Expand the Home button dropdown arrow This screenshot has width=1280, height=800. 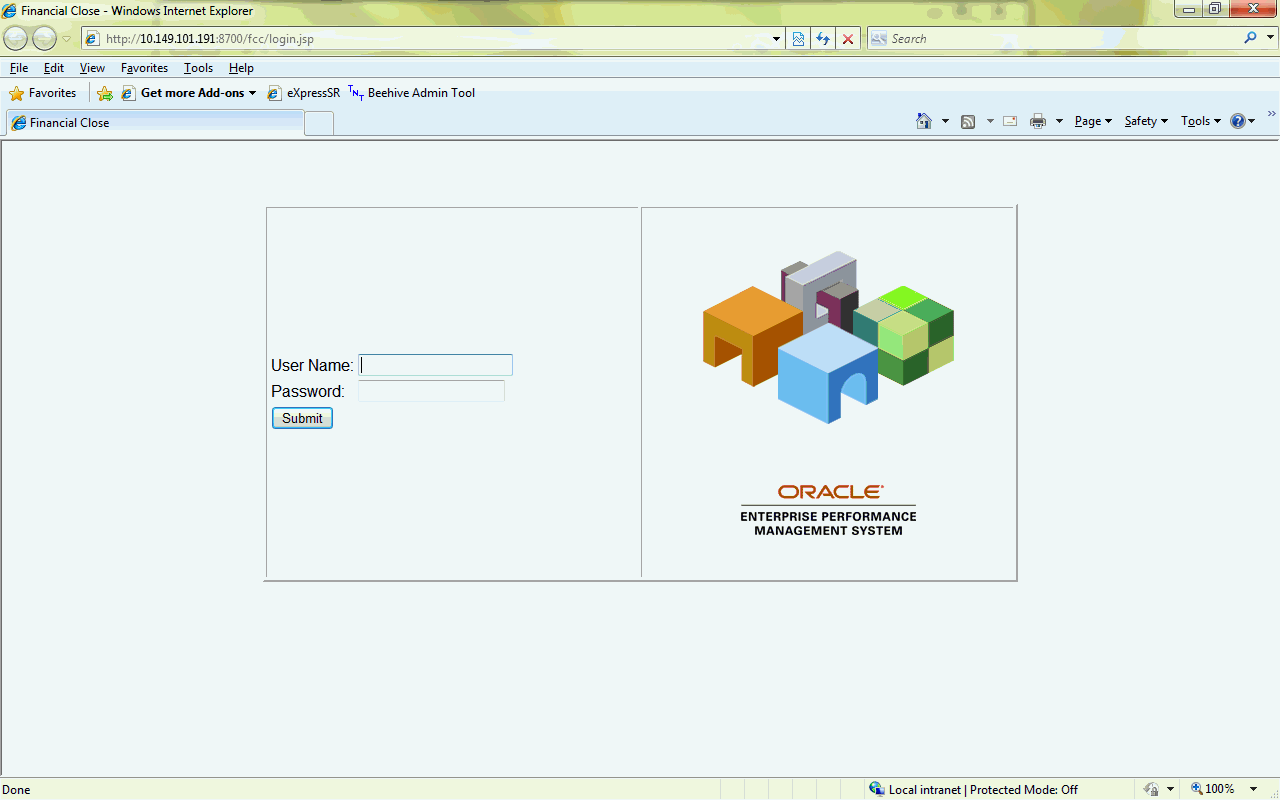(945, 121)
